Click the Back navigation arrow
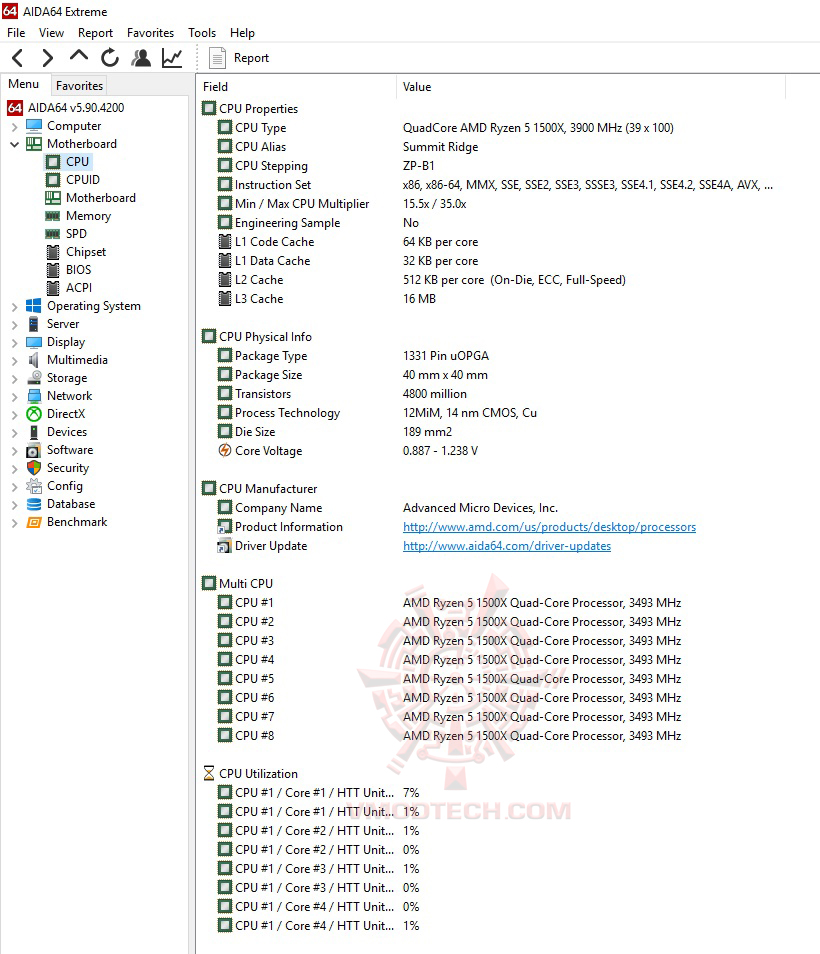820x954 pixels. click(18, 58)
